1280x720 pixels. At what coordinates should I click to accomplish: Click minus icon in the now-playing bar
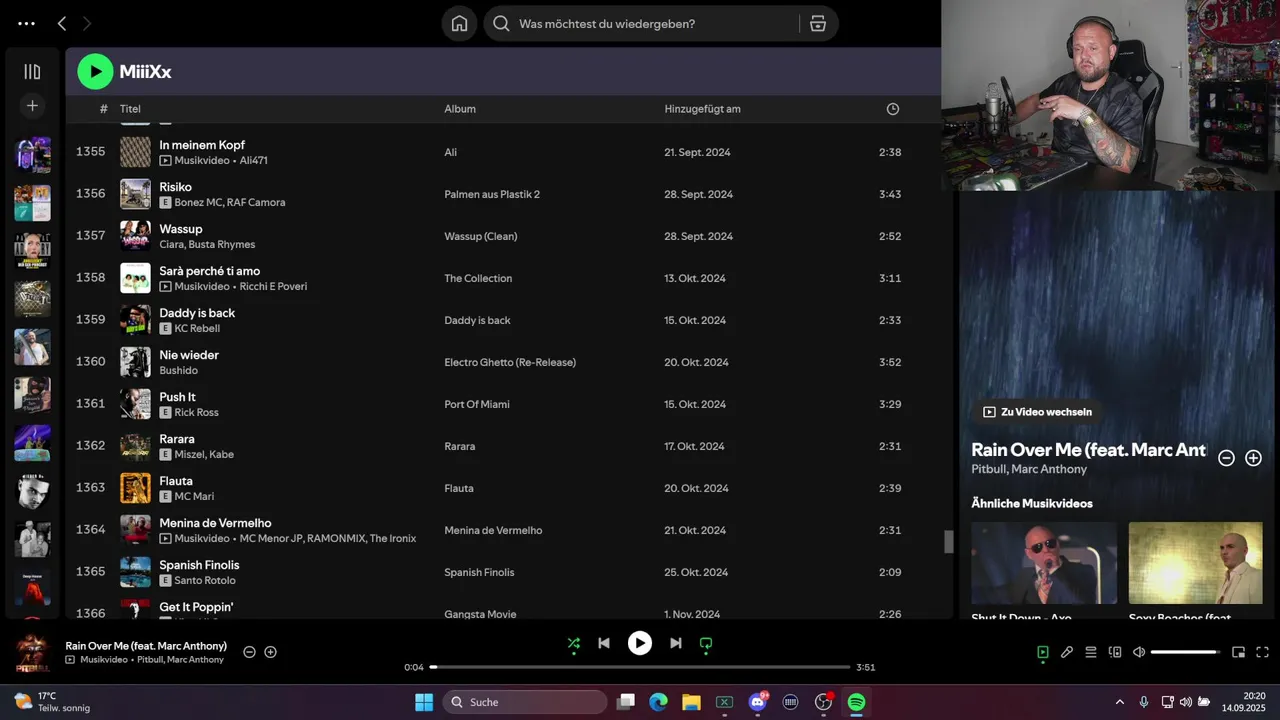click(x=249, y=652)
